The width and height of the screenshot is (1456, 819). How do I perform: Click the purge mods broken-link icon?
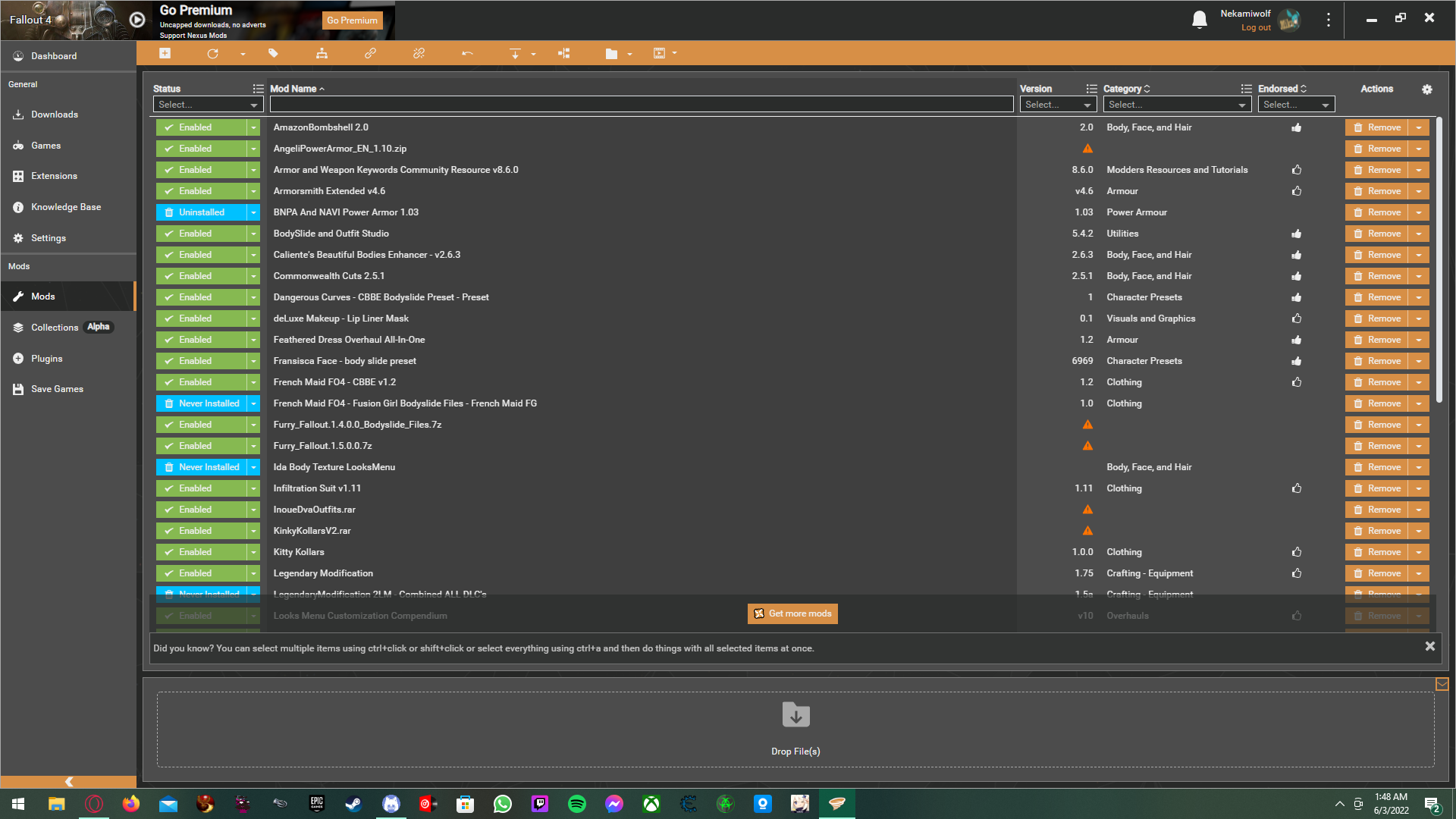pos(419,53)
